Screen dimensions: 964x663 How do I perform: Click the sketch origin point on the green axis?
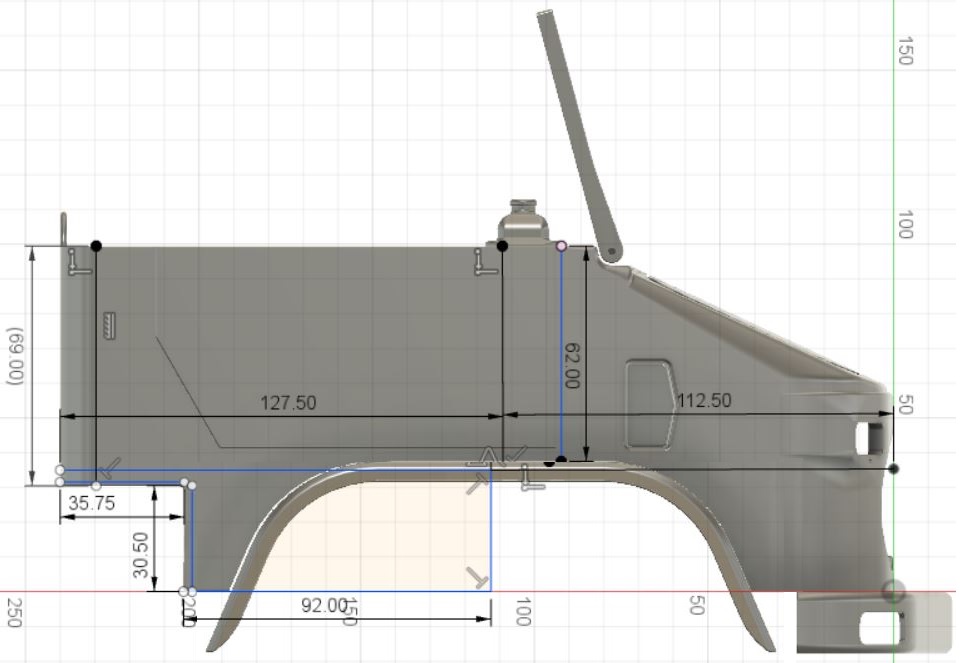893,592
